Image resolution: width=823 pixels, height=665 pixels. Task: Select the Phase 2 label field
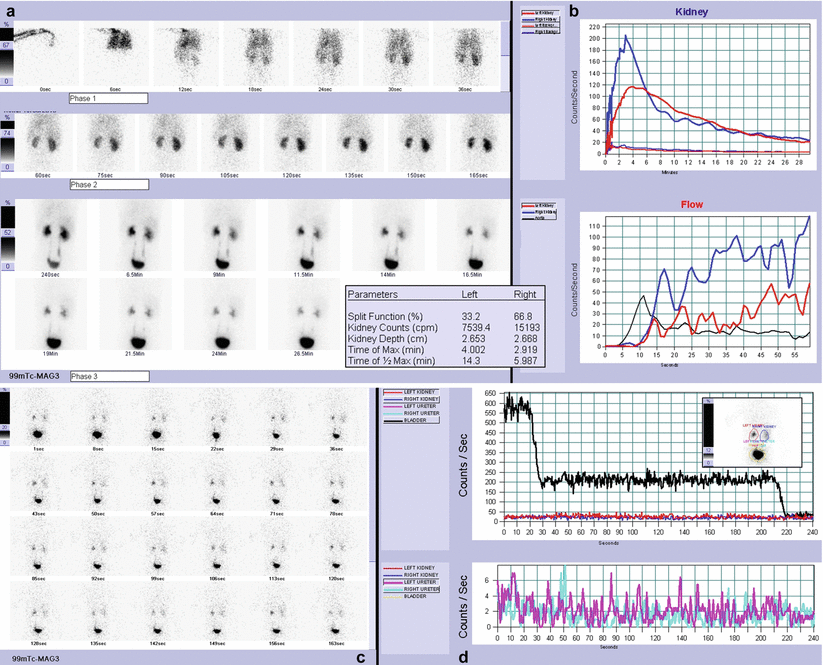coord(107,184)
